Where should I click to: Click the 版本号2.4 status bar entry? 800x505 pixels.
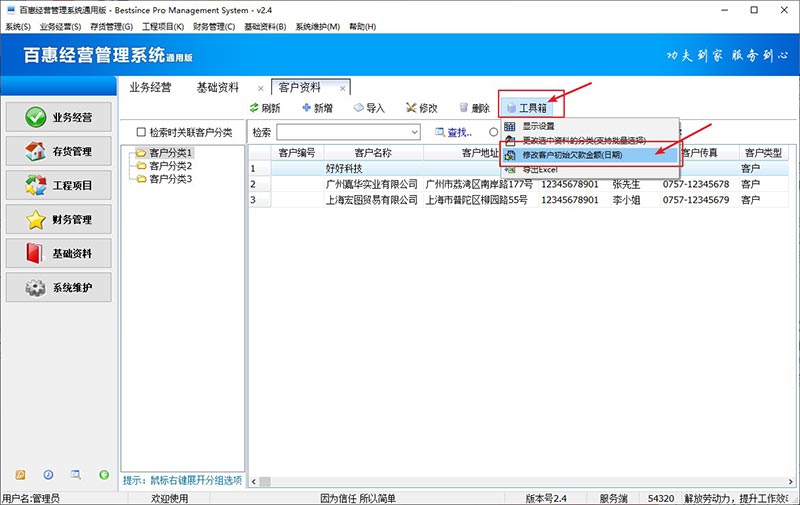tap(546, 498)
